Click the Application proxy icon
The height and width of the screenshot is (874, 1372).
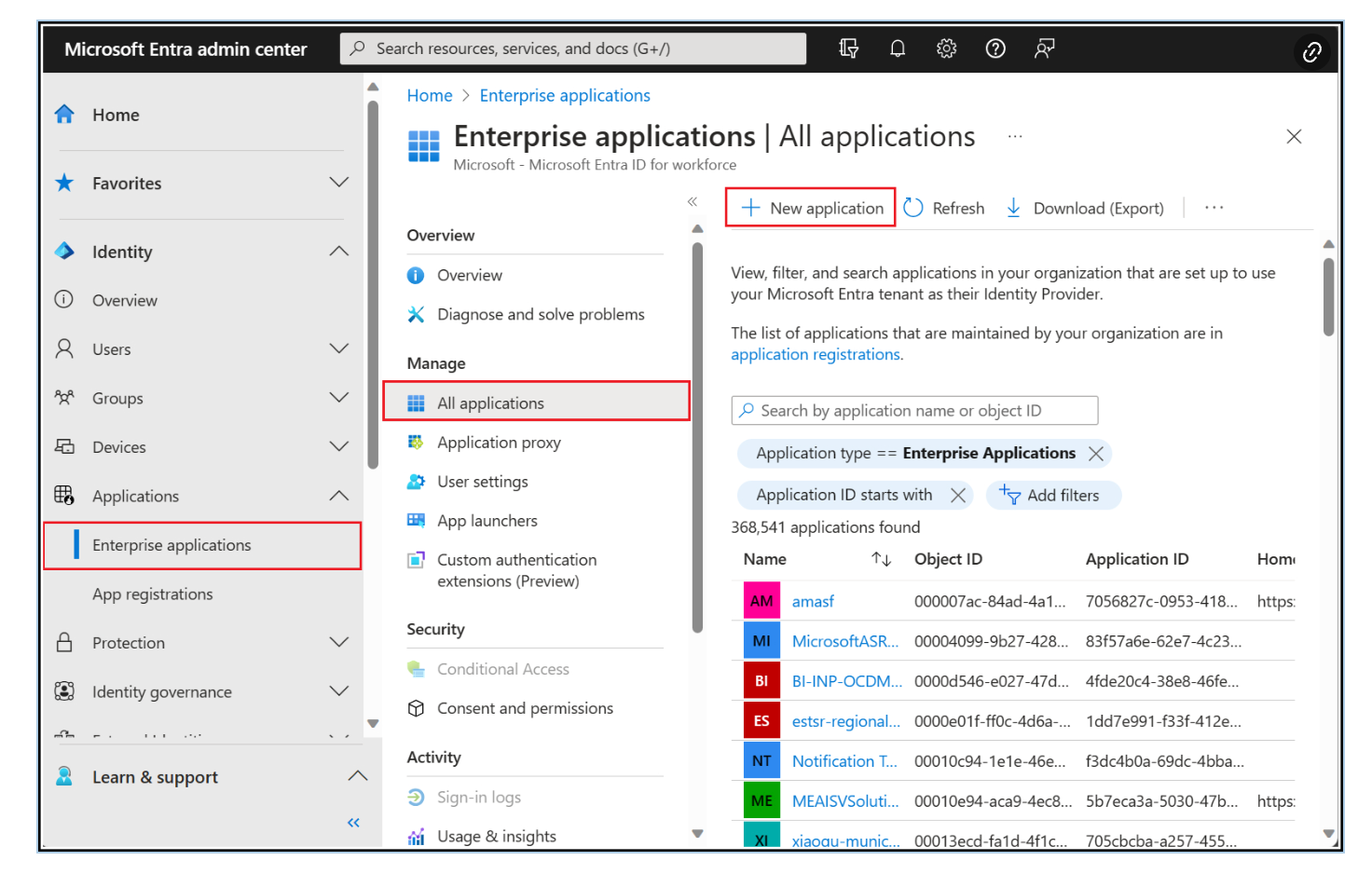(416, 442)
